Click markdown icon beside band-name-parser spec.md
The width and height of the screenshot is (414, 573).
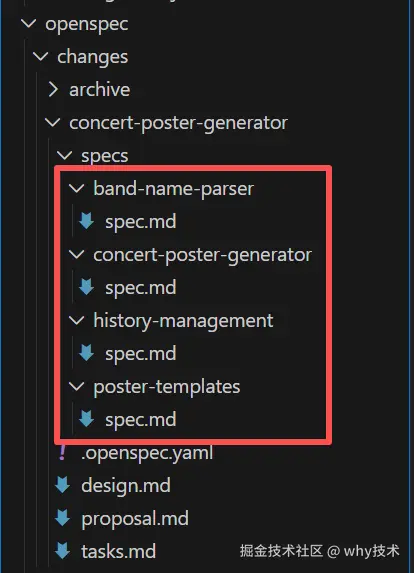87,221
